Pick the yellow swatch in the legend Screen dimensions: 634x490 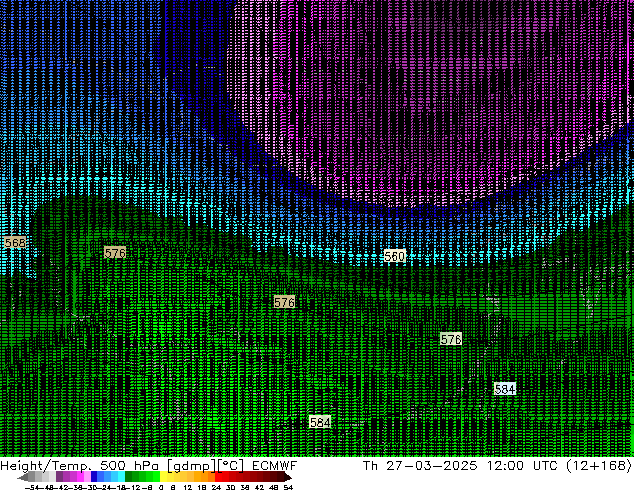coord(163,476)
